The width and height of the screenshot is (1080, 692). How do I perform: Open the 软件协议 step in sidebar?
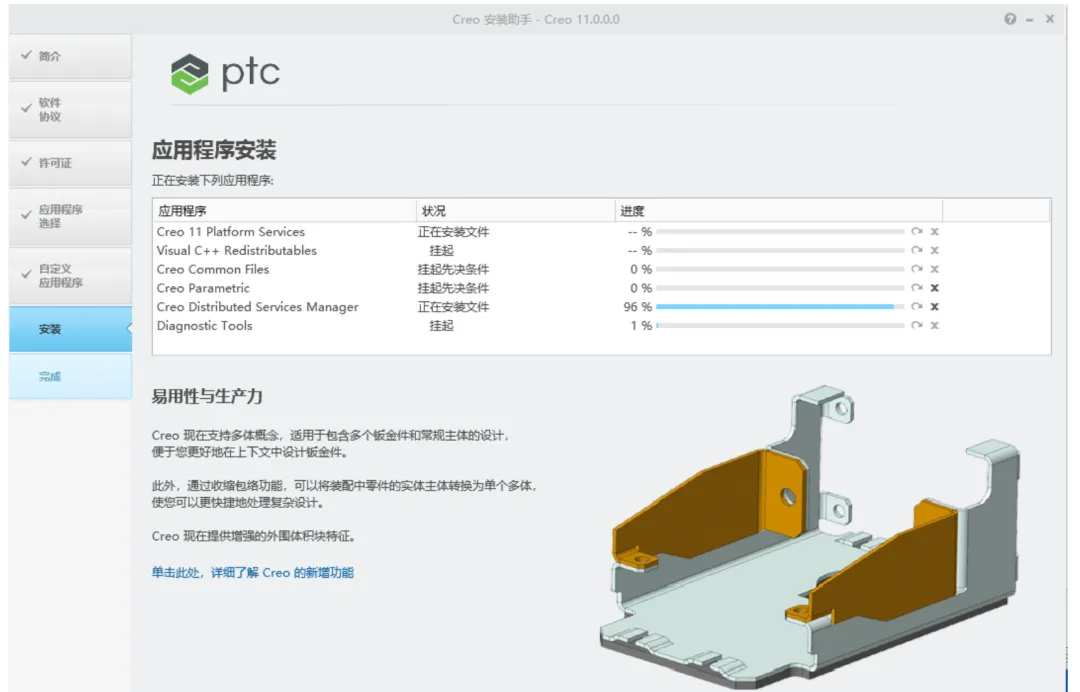[70, 109]
